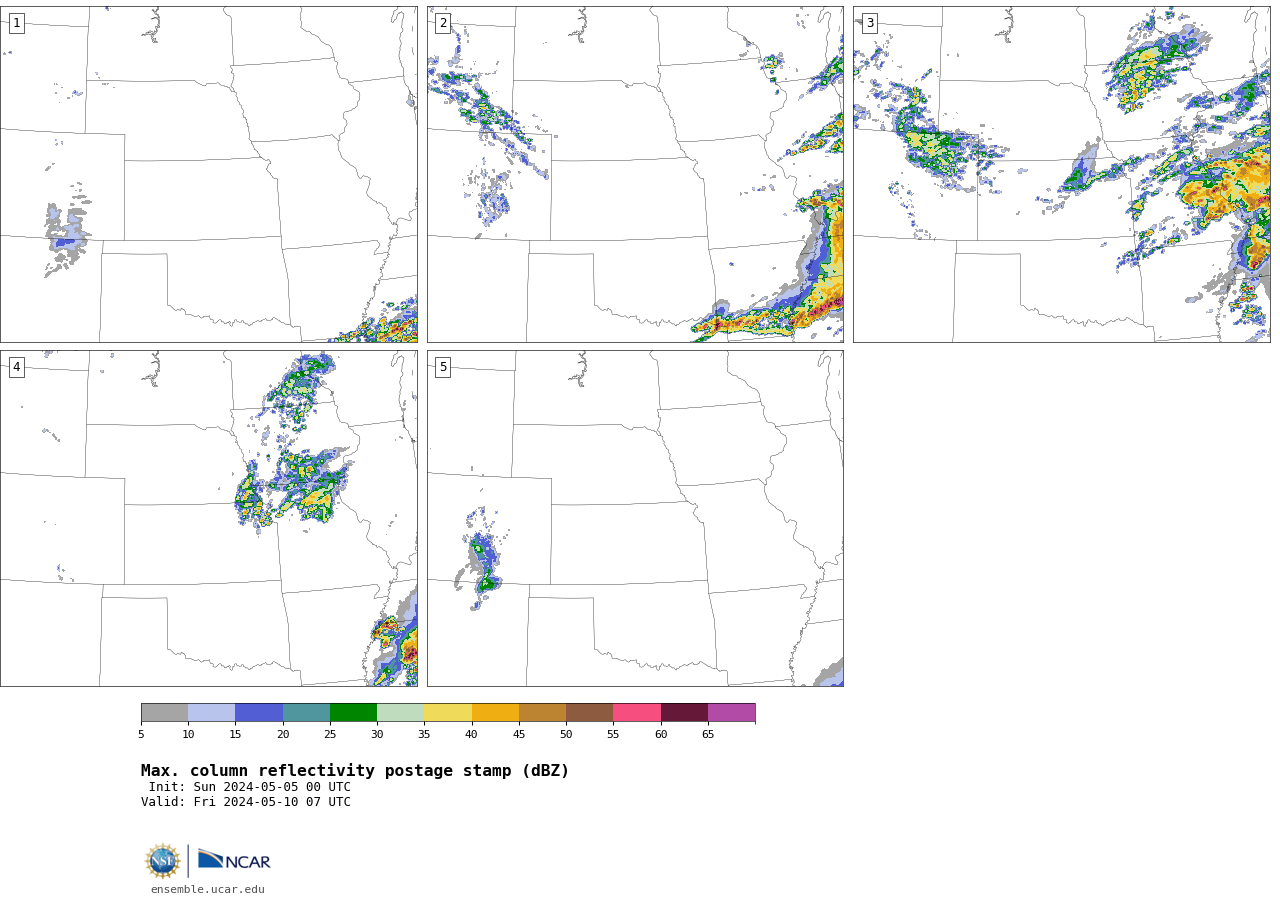The width and height of the screenshot is (1280, 901).
Task: Click the brown 50-55 dBZ swatch
Action: coord(590,713)
